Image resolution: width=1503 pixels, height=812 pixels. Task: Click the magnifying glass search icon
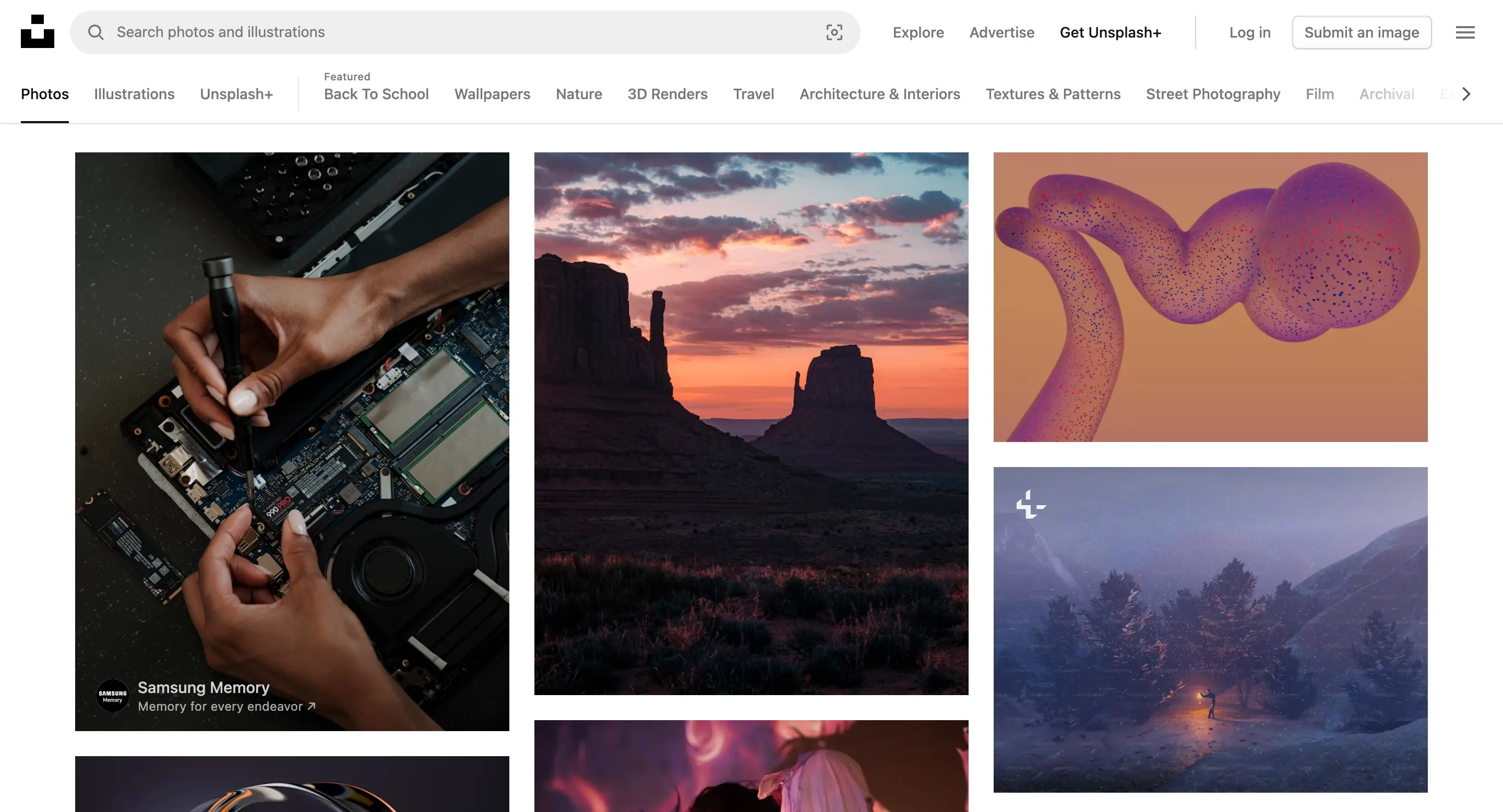96,32
